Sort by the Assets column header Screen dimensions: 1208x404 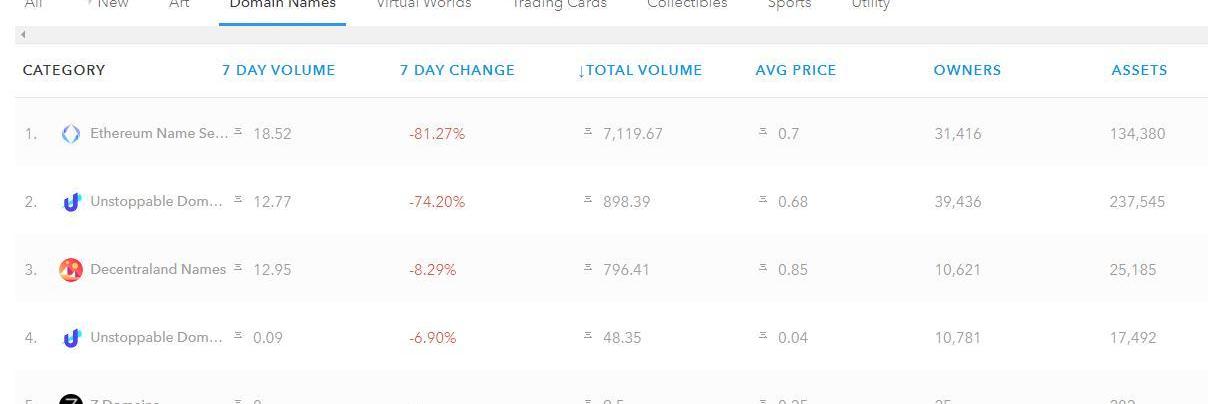[1139, 70]
